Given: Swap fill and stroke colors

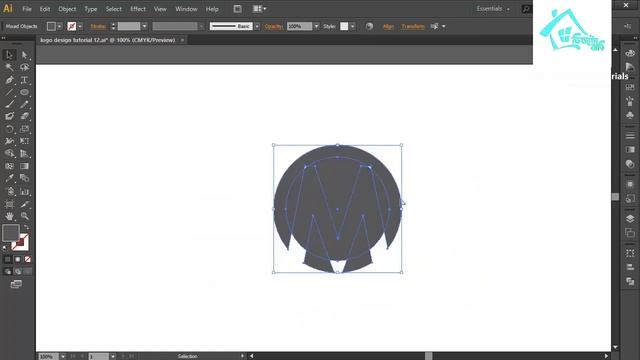Looking at the screenshot, I should (27, 227).
